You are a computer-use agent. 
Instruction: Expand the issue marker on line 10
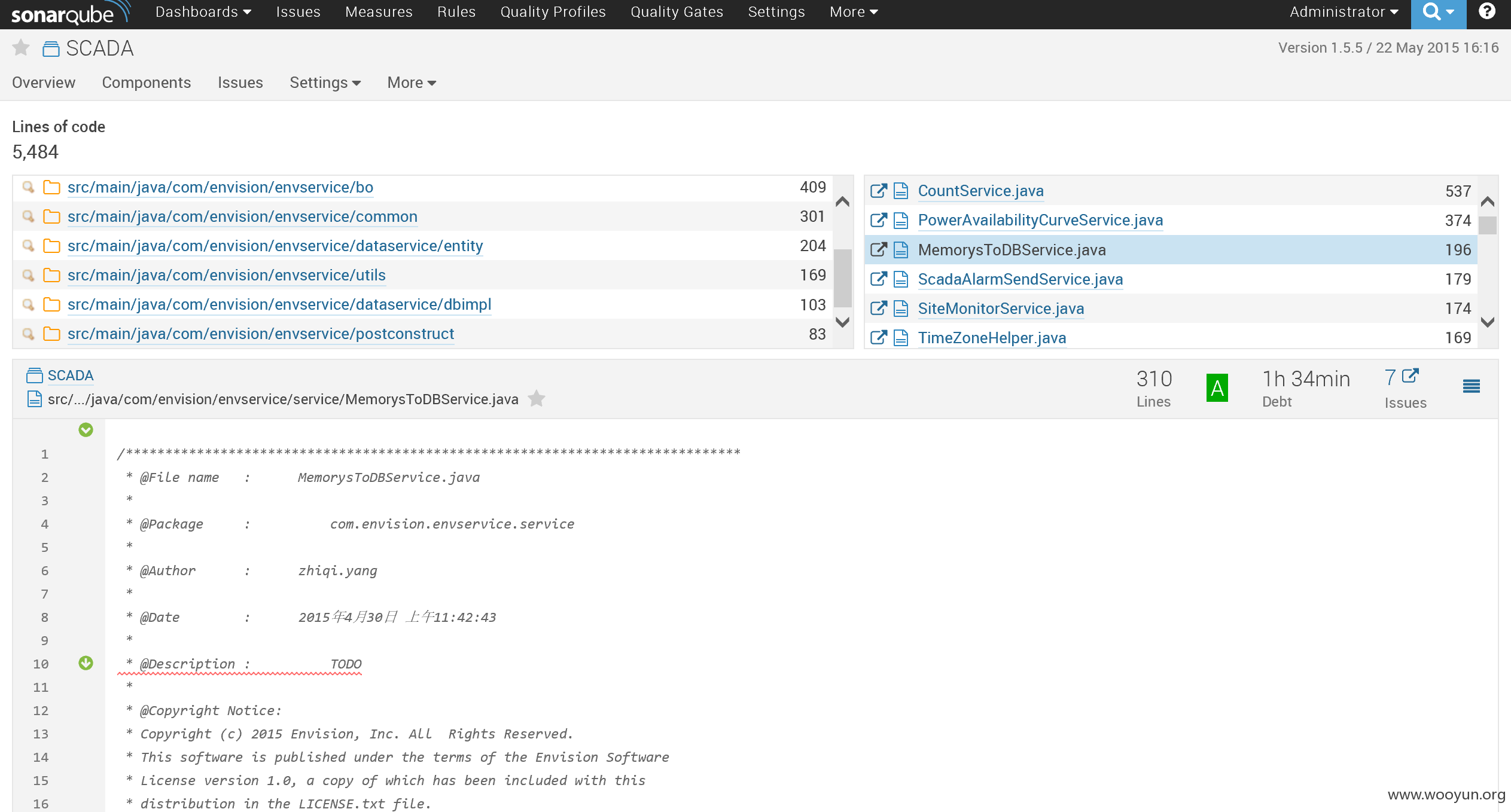coord(86,663)
